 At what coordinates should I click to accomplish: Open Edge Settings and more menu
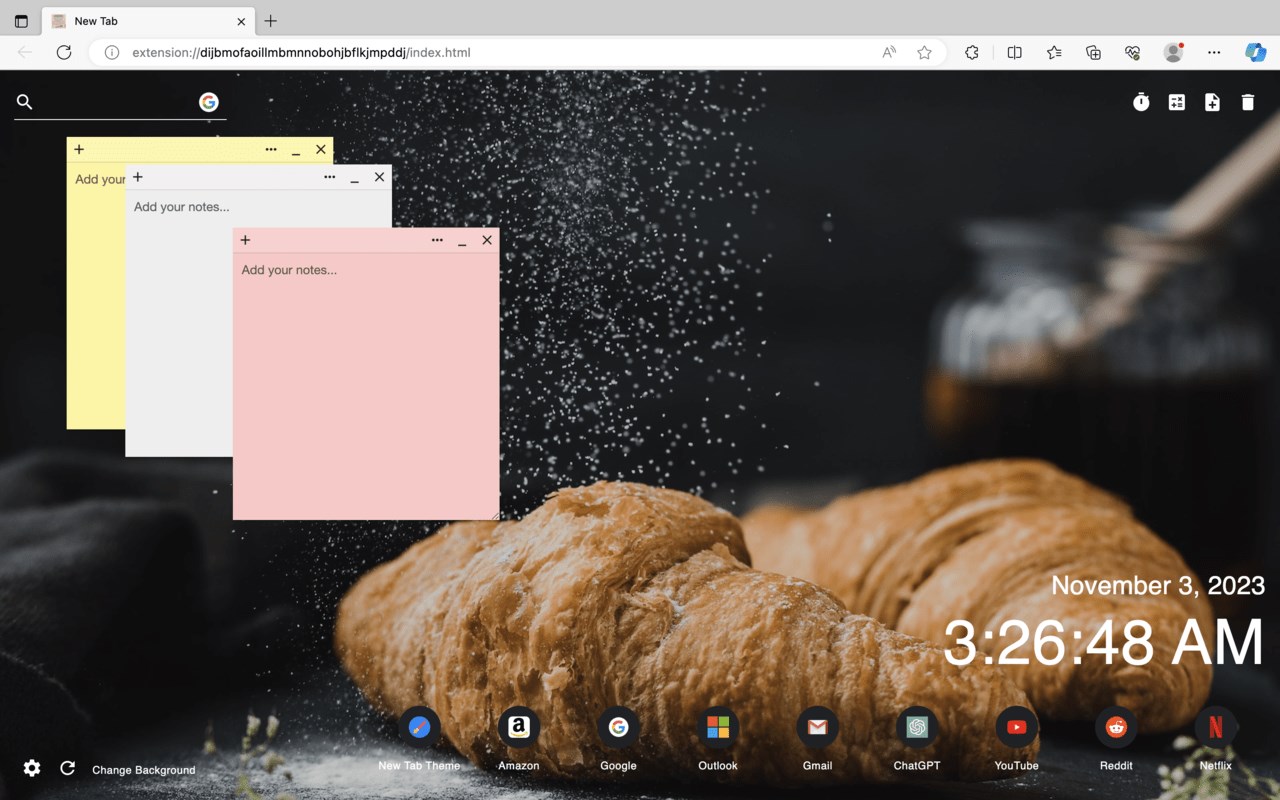(x=1214, y=52)
